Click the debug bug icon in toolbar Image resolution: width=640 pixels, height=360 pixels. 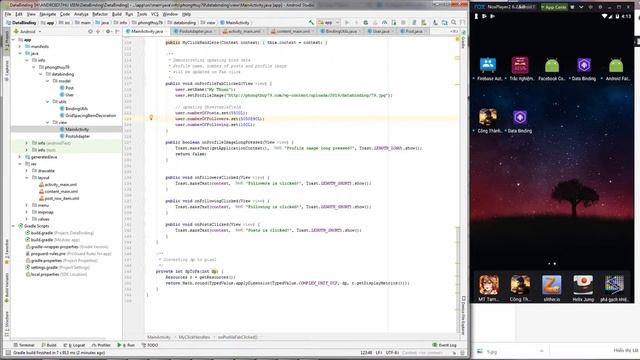[366, 22]
